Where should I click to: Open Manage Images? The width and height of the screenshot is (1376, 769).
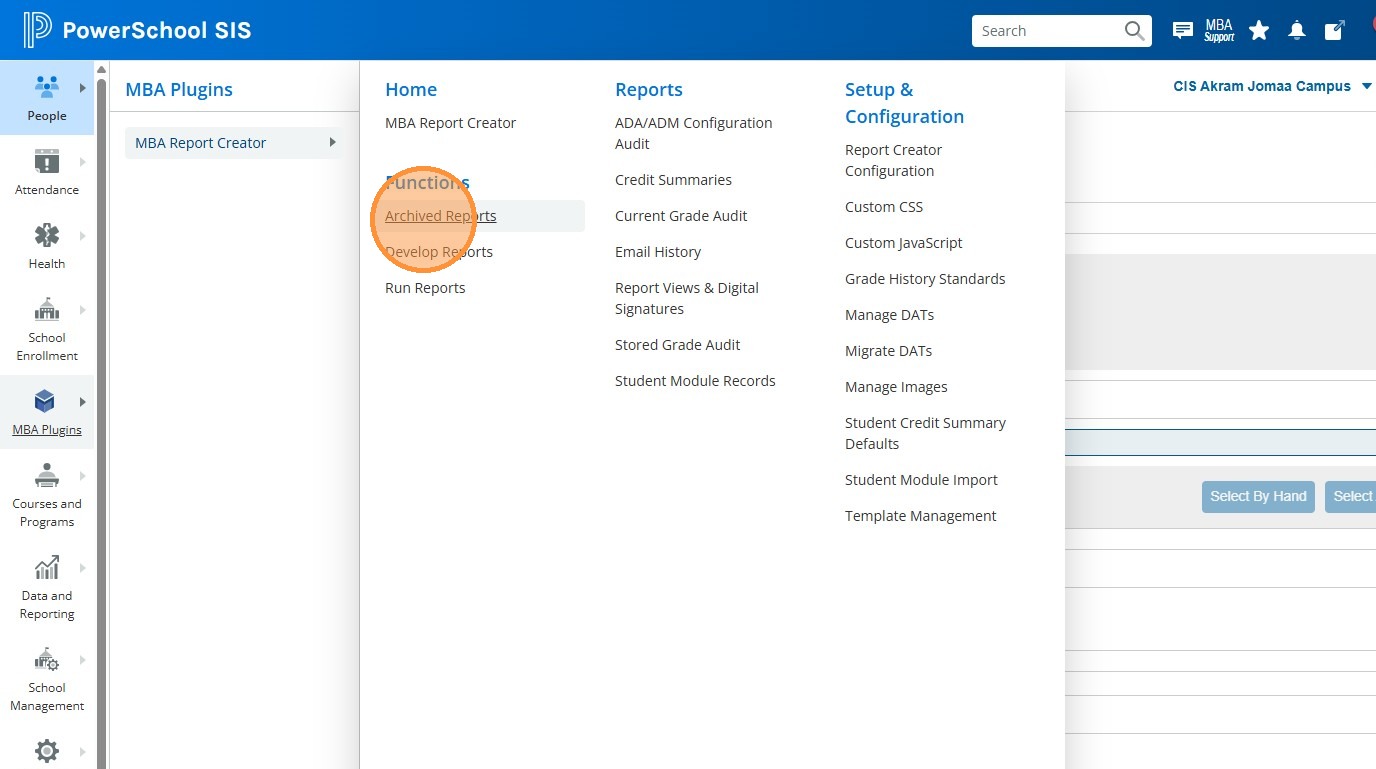[x=896, y=387]
